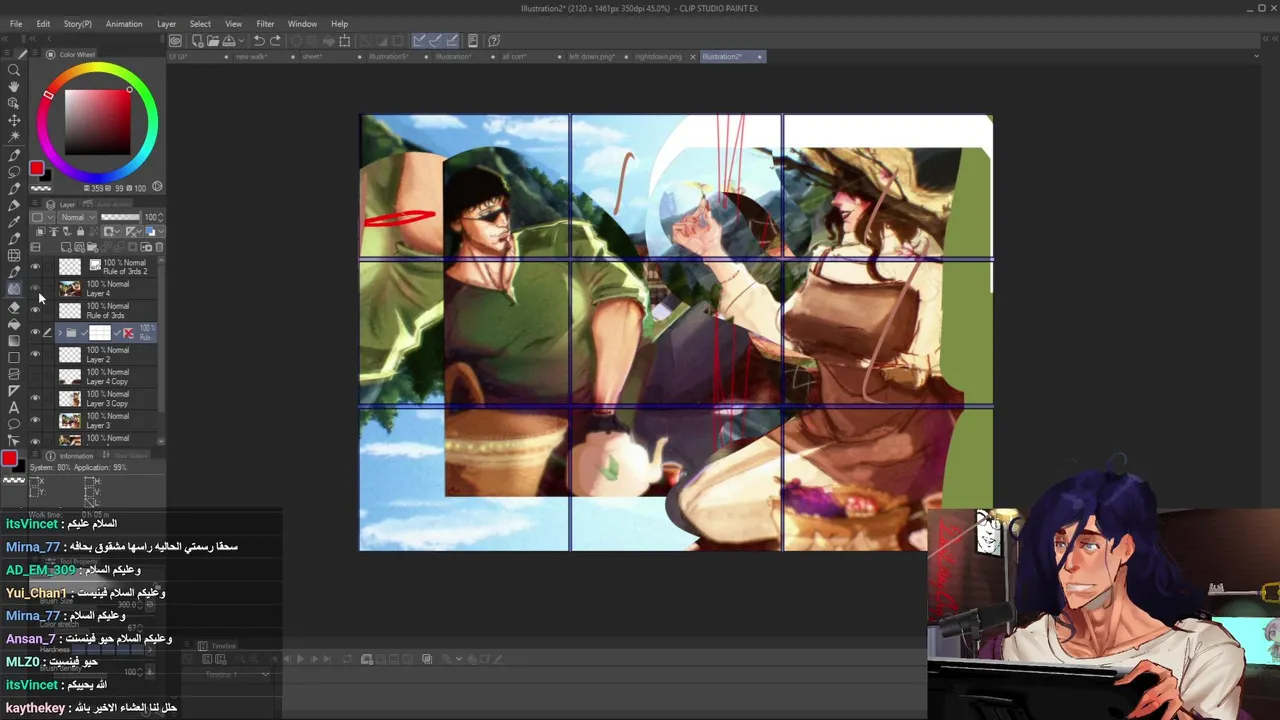Hide Layer 3 Copy eye icon
Screen dimensions: 1280x720
click(x=35, y=399)
